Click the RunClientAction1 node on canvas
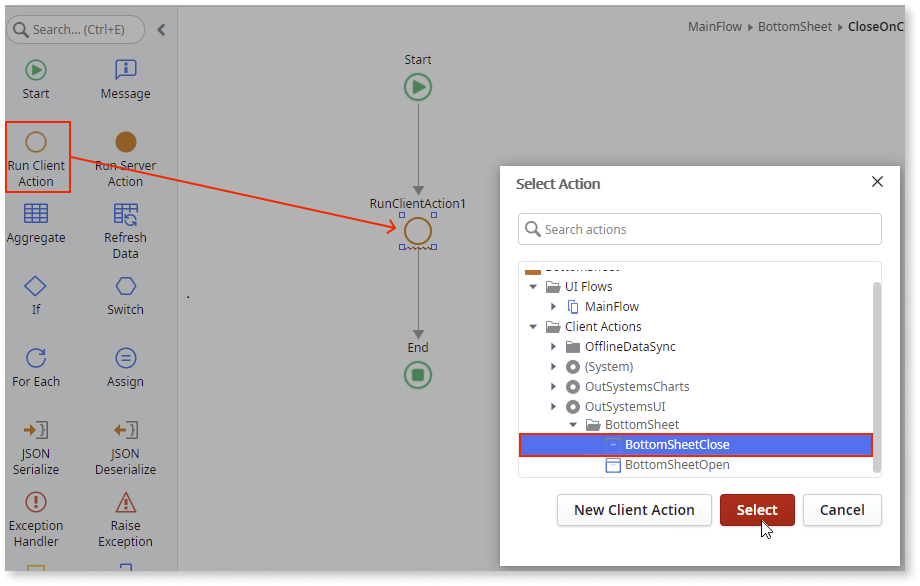The width and height of the screenshot is (920, 586). pyautogui.click(x=418, y=231)
